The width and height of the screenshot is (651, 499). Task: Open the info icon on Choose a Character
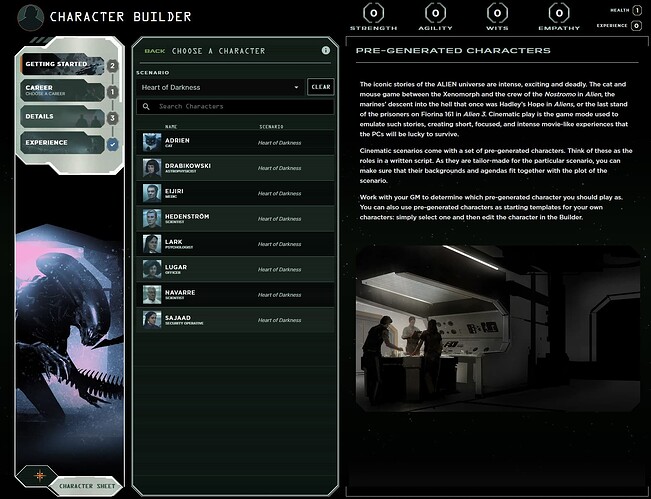click(326, 50)
